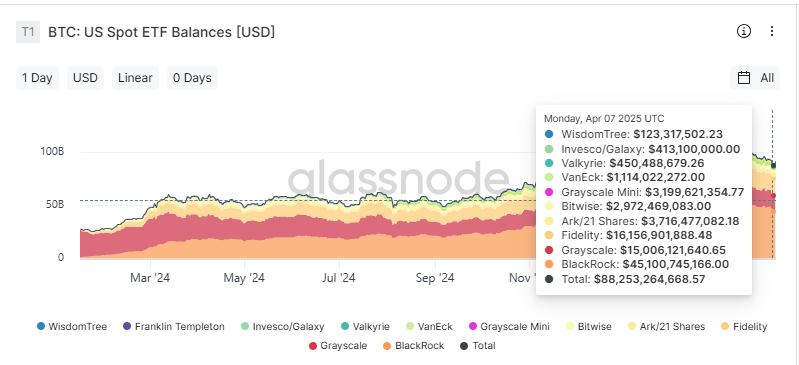Click the Total value $88,253,264,668.57
Screen dimensions: 799x365
(650, 279)
